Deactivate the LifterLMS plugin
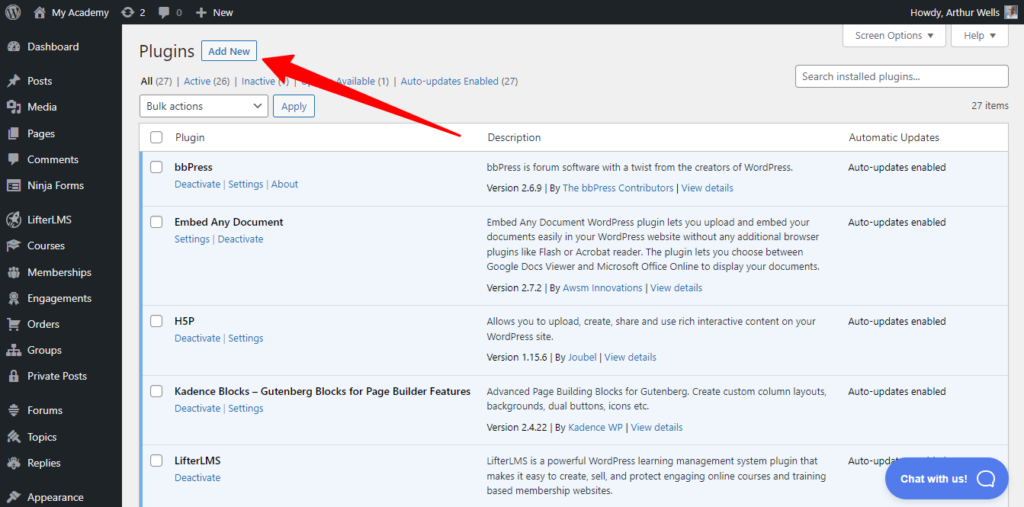Screen dimensions: 1024x507 coord(197,478)
